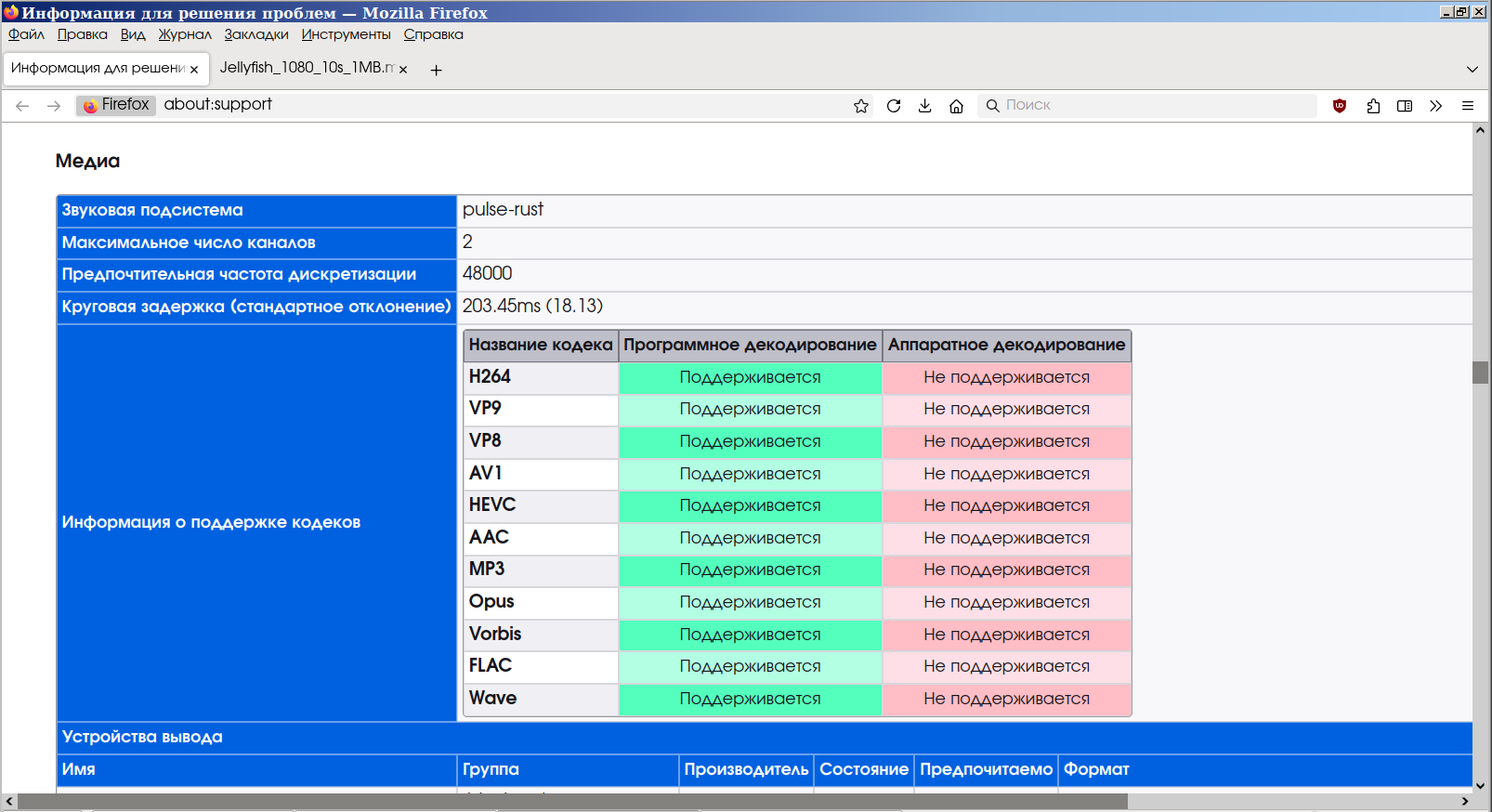Toggle the sidebar icon
Viewport: 1492px width, 812px height.
pyautogui.click(x=1405, y=106)
